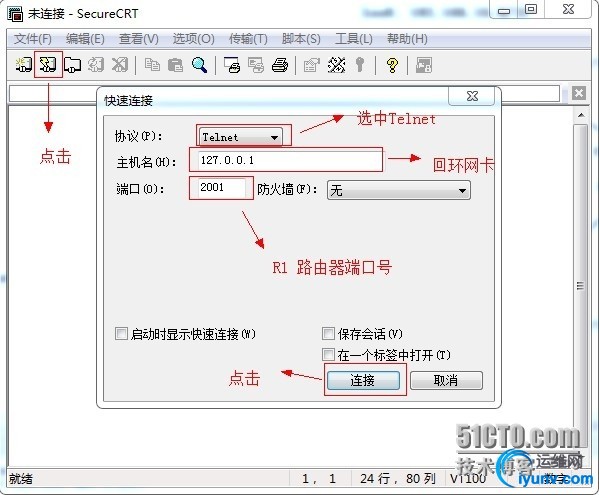The width and height of the screenshot is (599, 495).
Task: Tick the Save session (保存会话) checkbox
Action: (328, 333)
